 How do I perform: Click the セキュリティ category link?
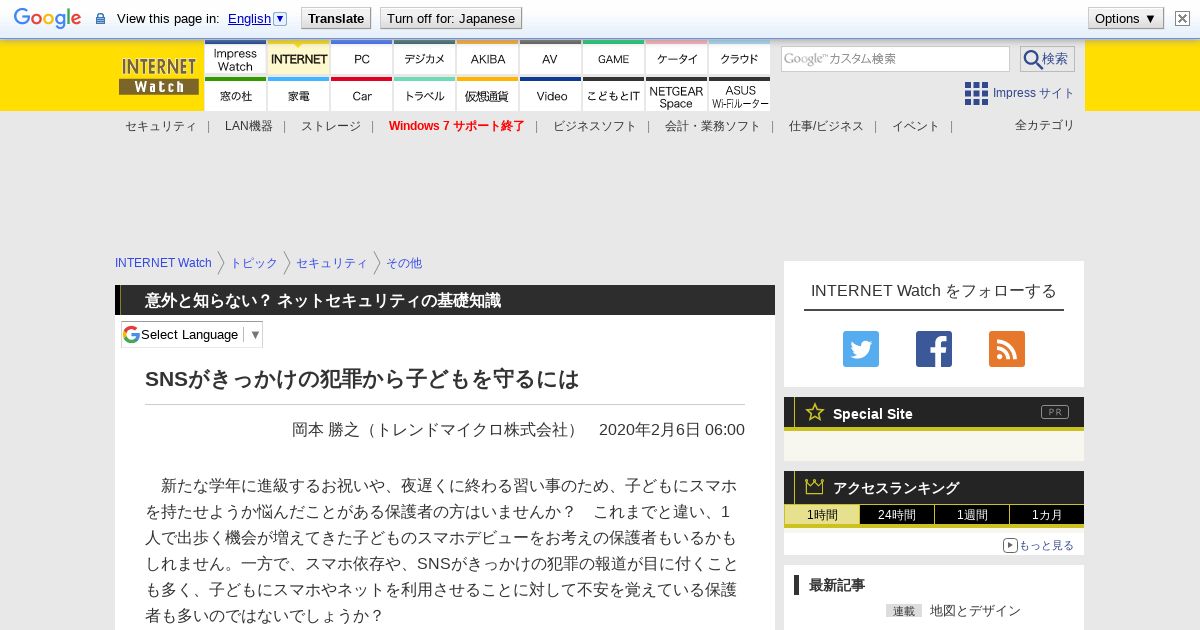click(x=160, y=126)
